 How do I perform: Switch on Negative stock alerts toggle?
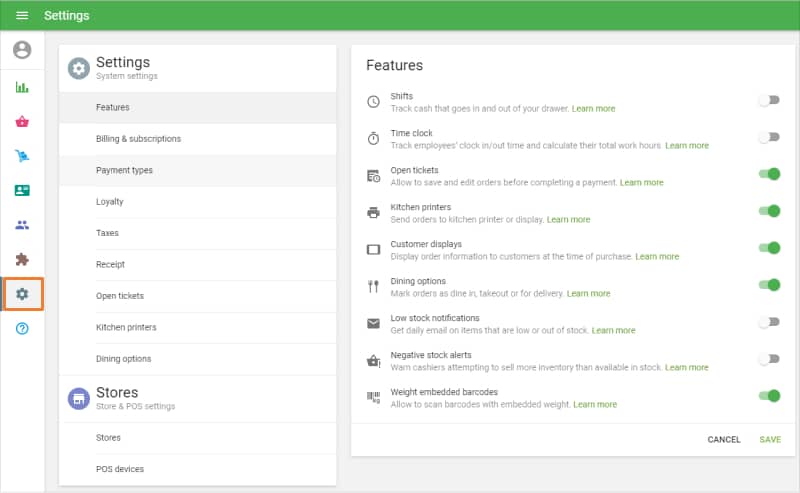click(x=769, y=359)
